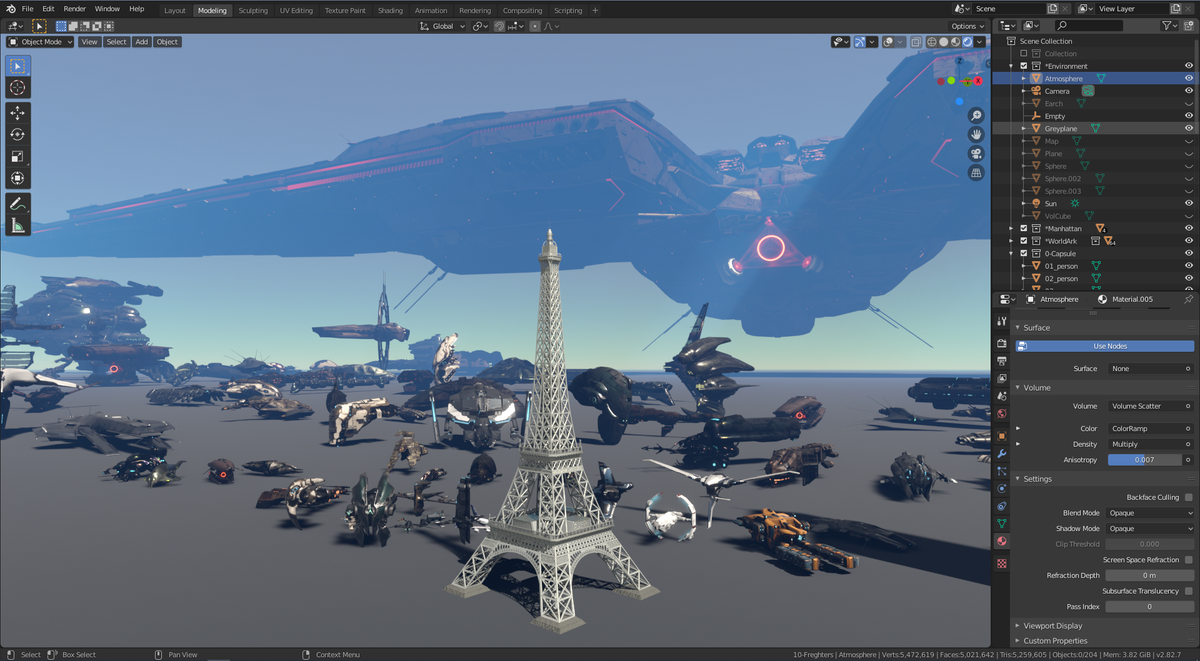Screen dimensions: 1200x661
Task: Show the hidden Earch object
Action: point(1189,103)
